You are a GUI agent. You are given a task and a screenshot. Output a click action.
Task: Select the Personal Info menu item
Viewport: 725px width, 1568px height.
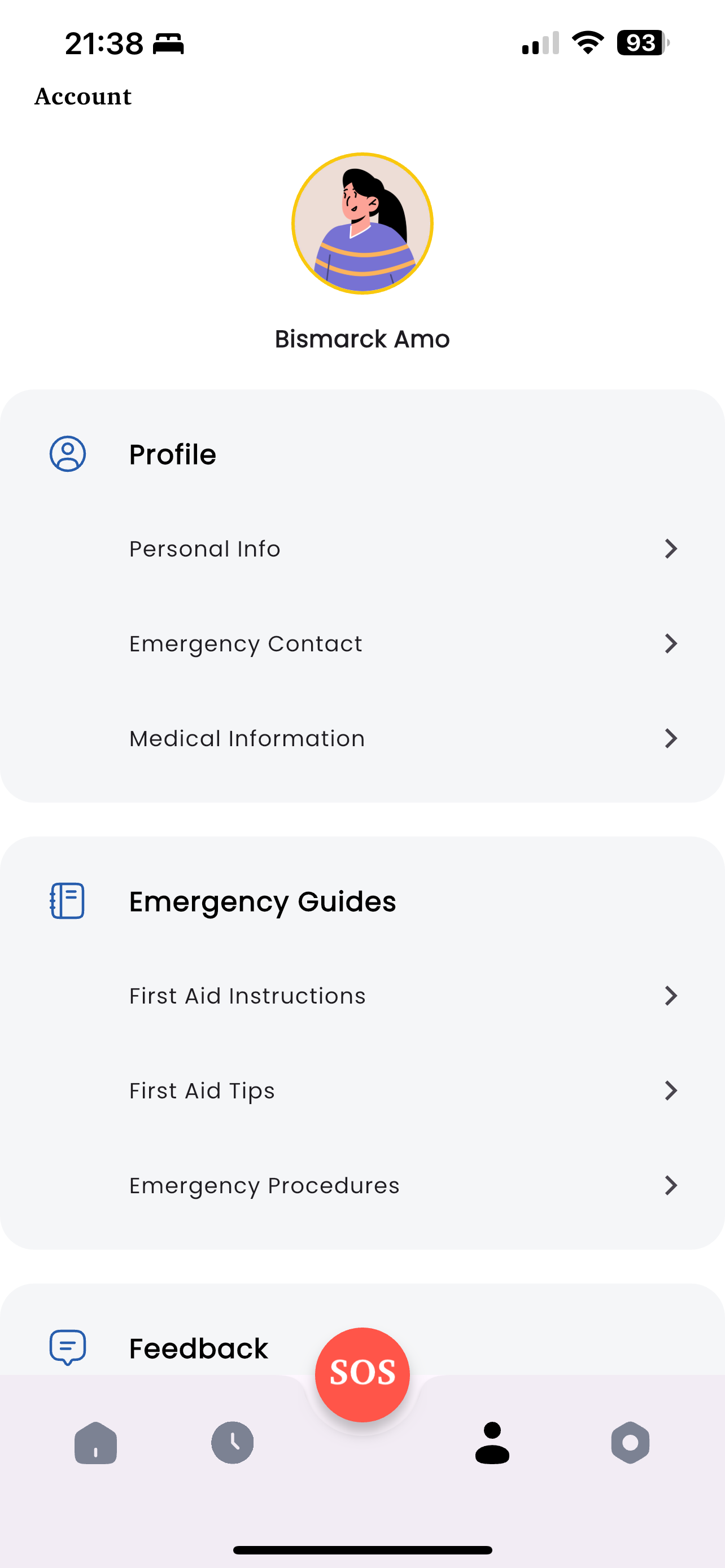point(362,549)
